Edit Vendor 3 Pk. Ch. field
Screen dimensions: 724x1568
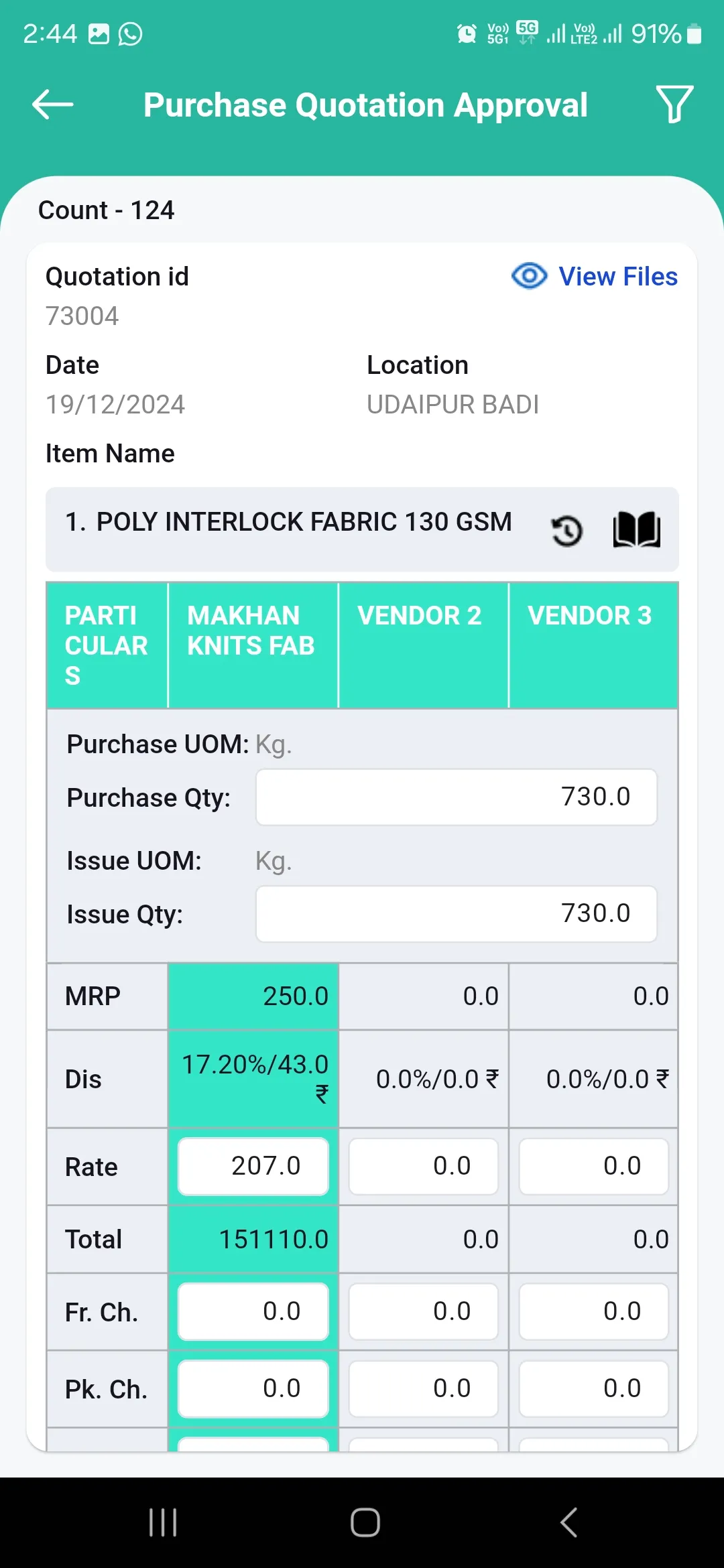[594, 1389]
